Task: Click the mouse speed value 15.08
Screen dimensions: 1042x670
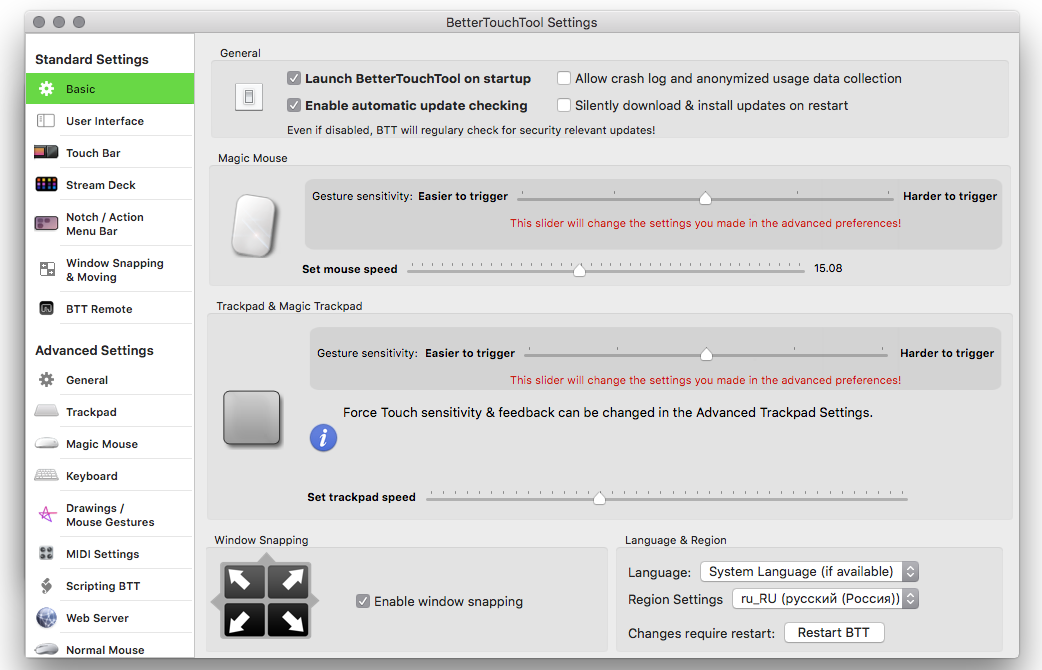Action: click(828, 268)
